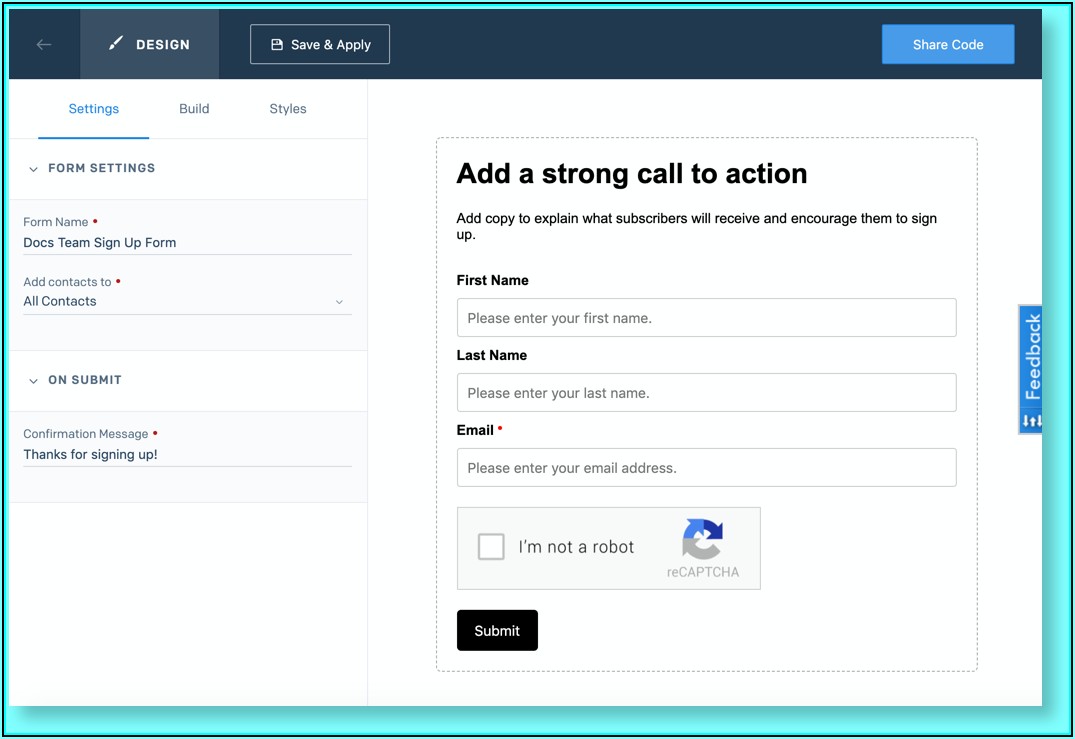The image size is (1075, 739).
Task: Switch to the Styles tab
Action: click(x=288, y=109)
